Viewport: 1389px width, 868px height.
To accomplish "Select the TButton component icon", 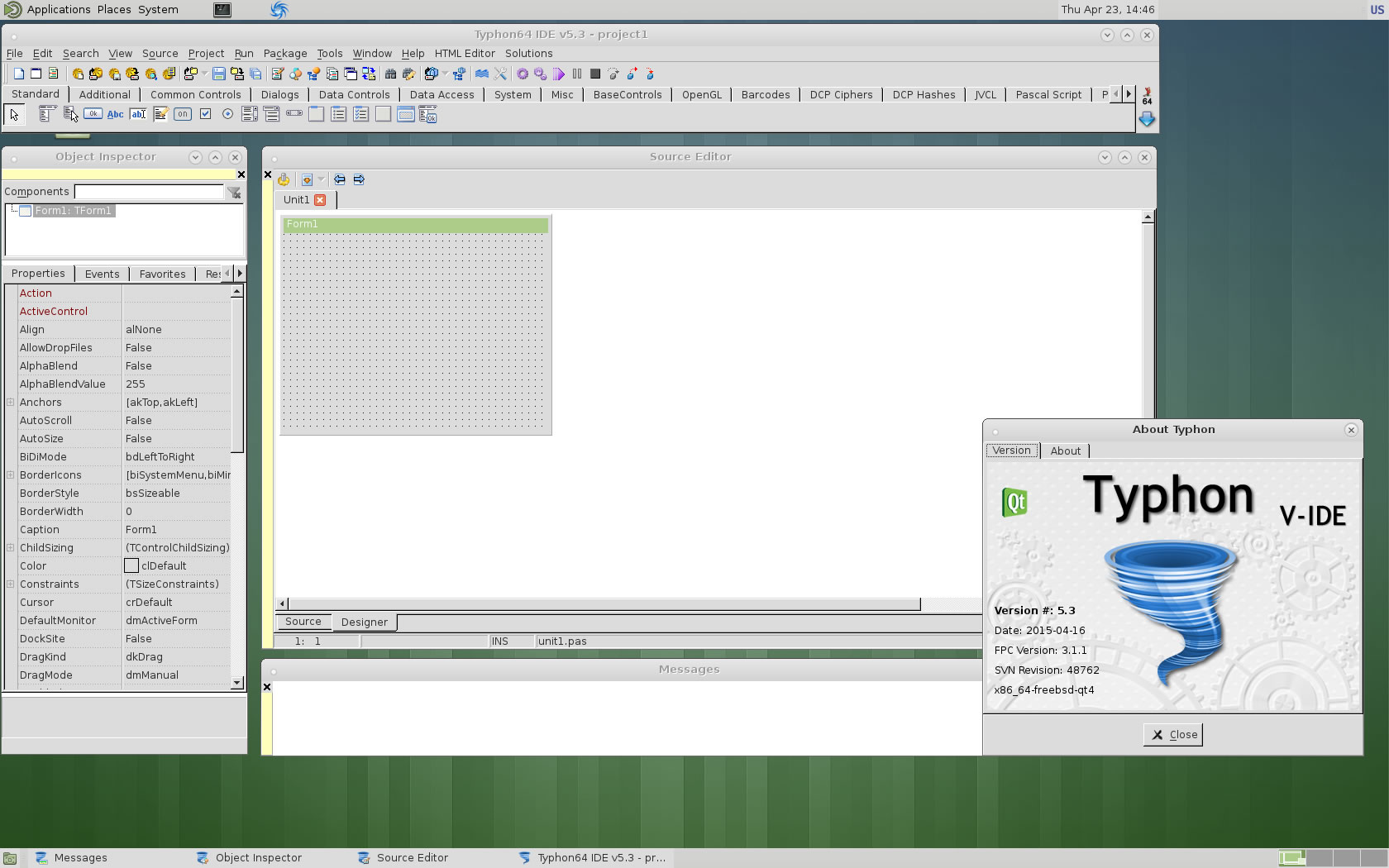I will [93, 114].
